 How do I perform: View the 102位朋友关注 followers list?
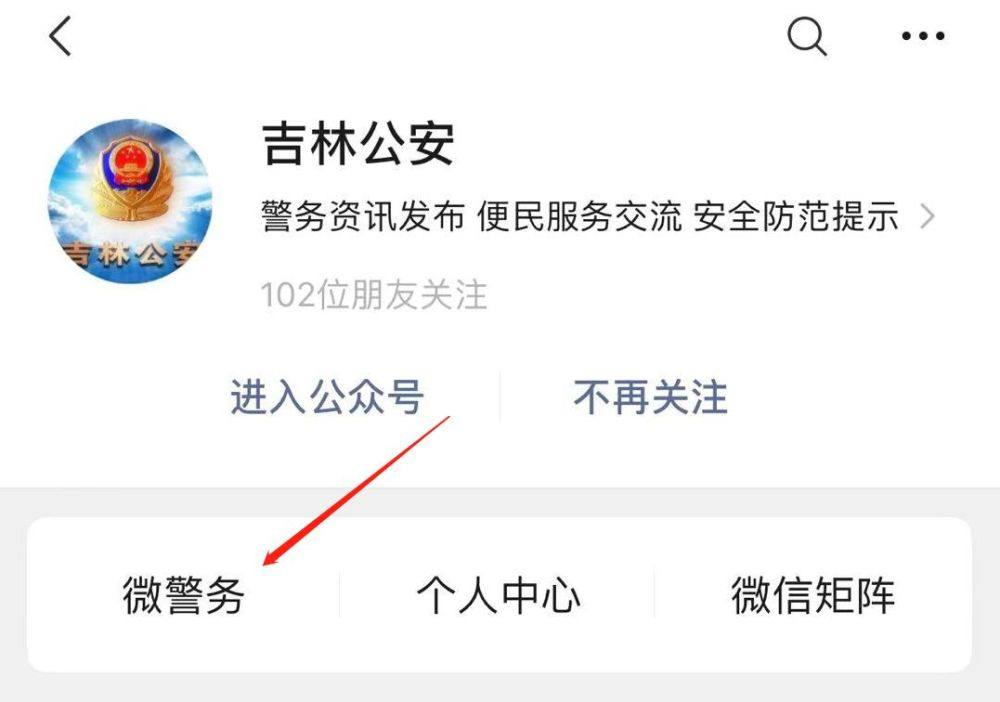click(374, 295)
